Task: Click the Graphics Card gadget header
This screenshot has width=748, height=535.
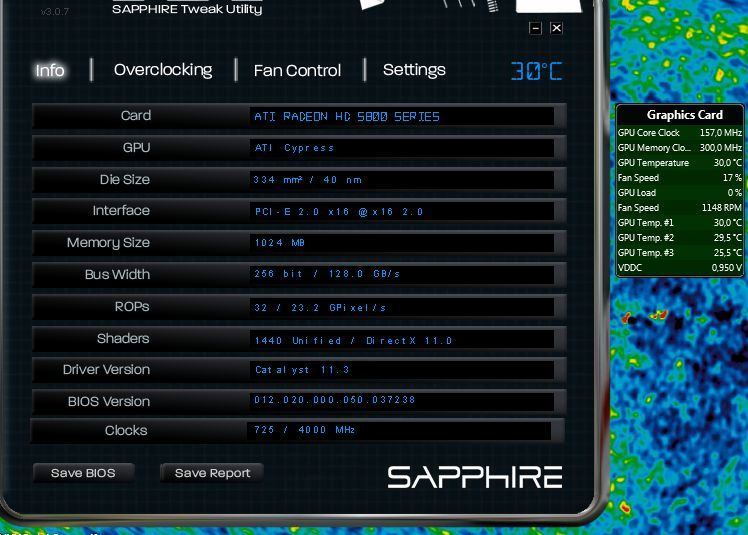Action: [x=685, y=115]
